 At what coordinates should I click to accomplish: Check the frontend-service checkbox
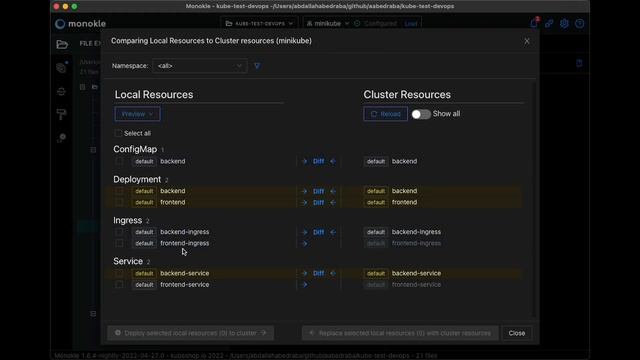point(119,284)
